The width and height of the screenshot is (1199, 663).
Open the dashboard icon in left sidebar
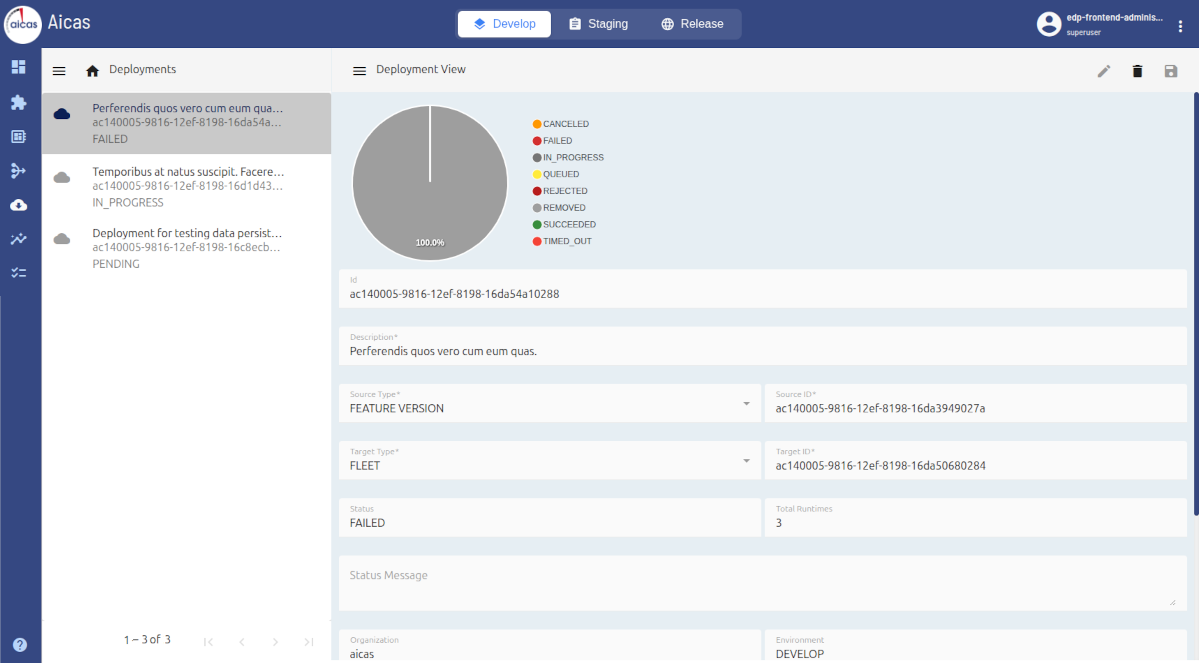click(18, 67)
